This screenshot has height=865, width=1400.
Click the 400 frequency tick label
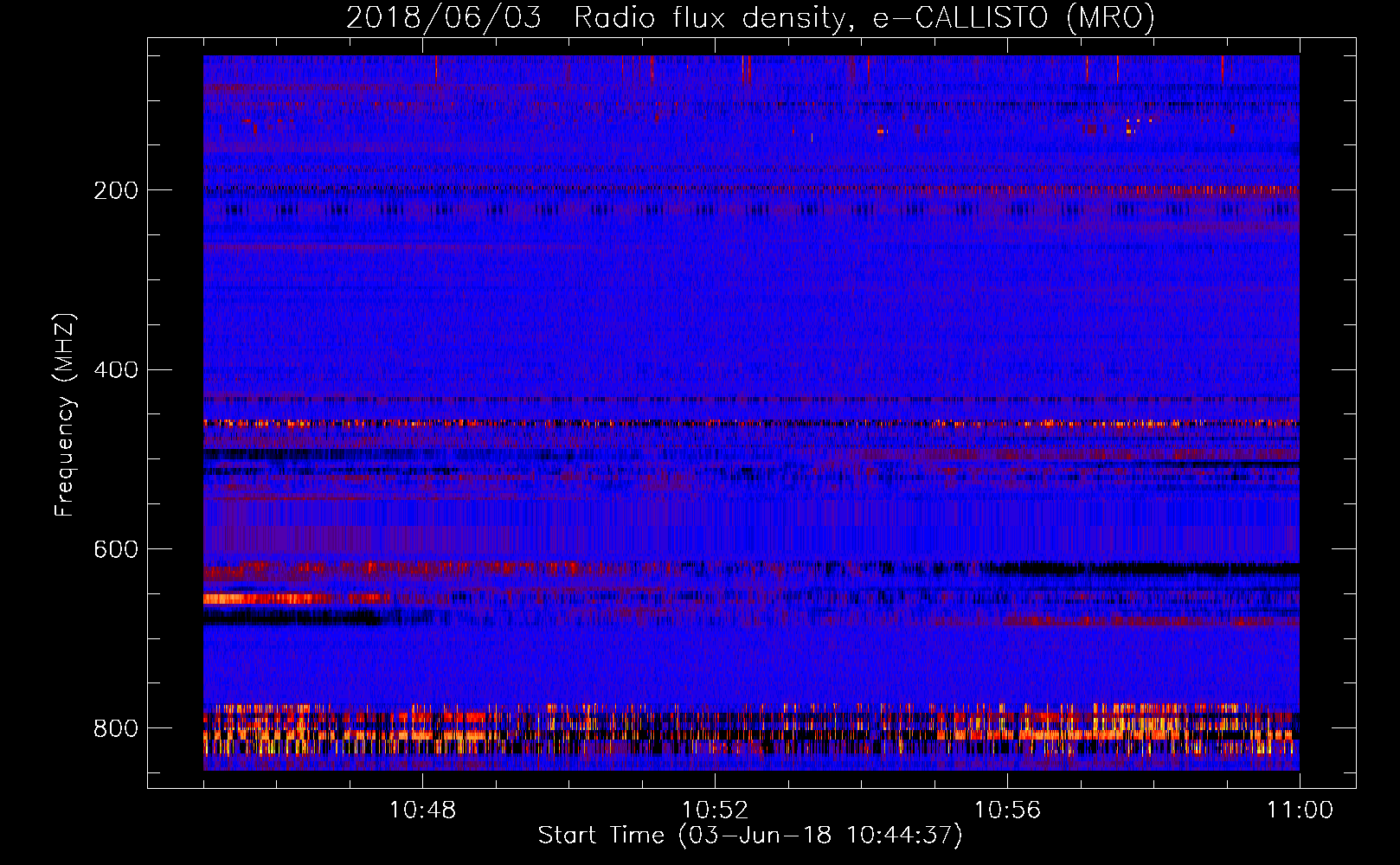tap(116, 370)
